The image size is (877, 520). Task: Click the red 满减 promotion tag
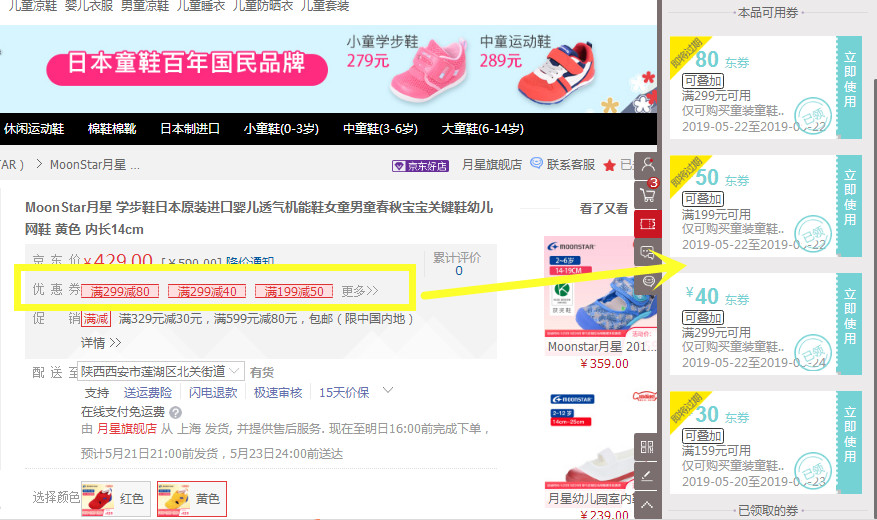pyautogui.click(x=96, y=319)
